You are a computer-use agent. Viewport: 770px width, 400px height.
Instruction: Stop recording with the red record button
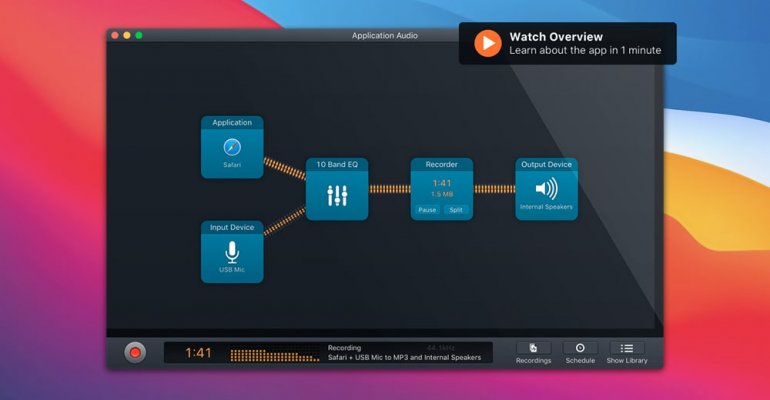pos(135,352)
